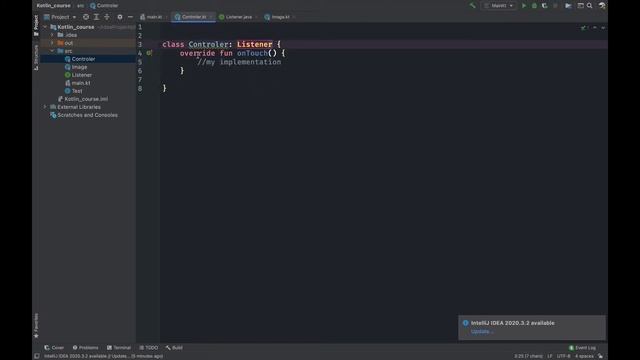Screen dimensions: 640x360
Task: Click the read-only lock icon in status bar
Action: coord(600,356)
